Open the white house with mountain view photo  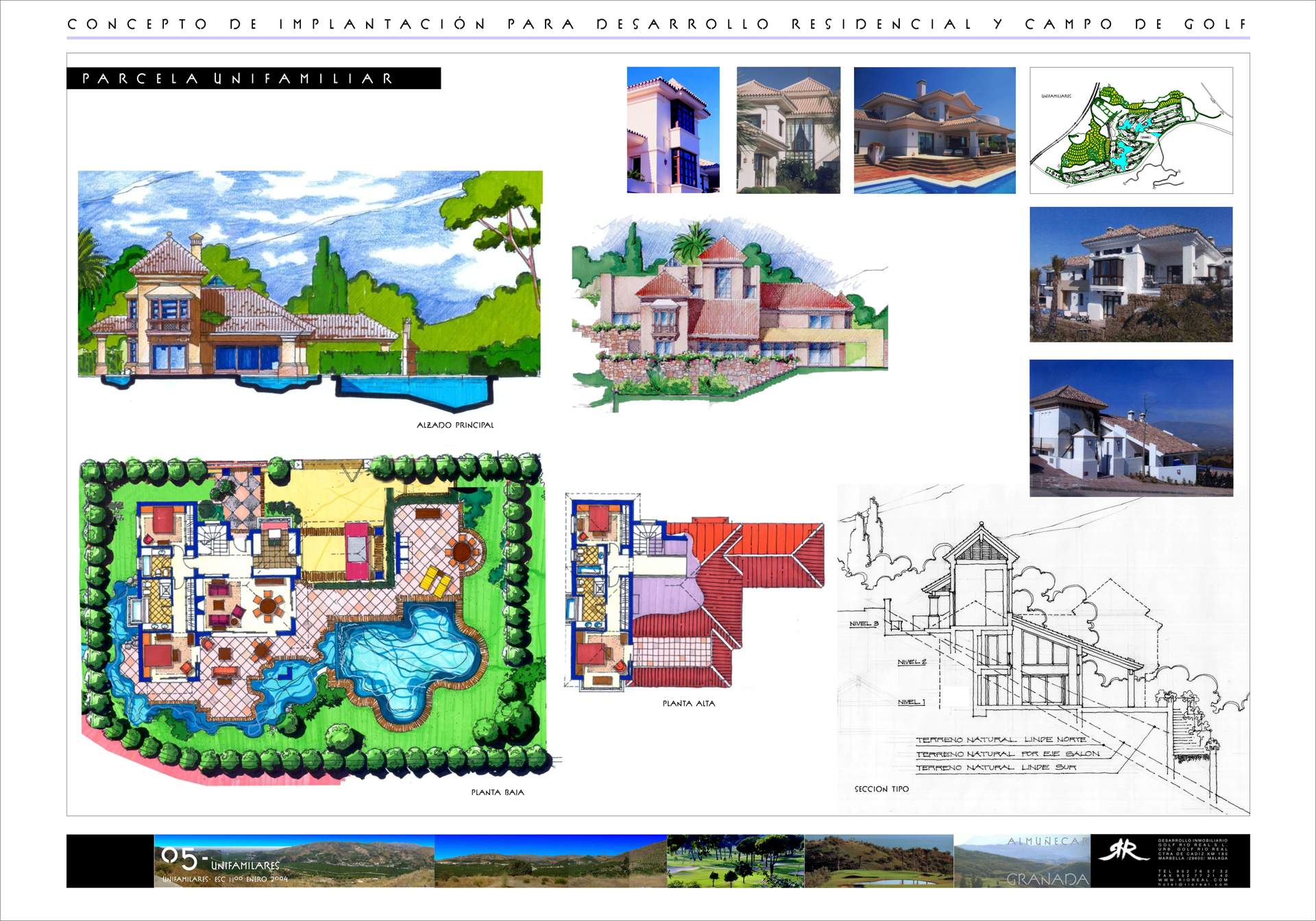pyautogui.click(x=1131, y=428)
